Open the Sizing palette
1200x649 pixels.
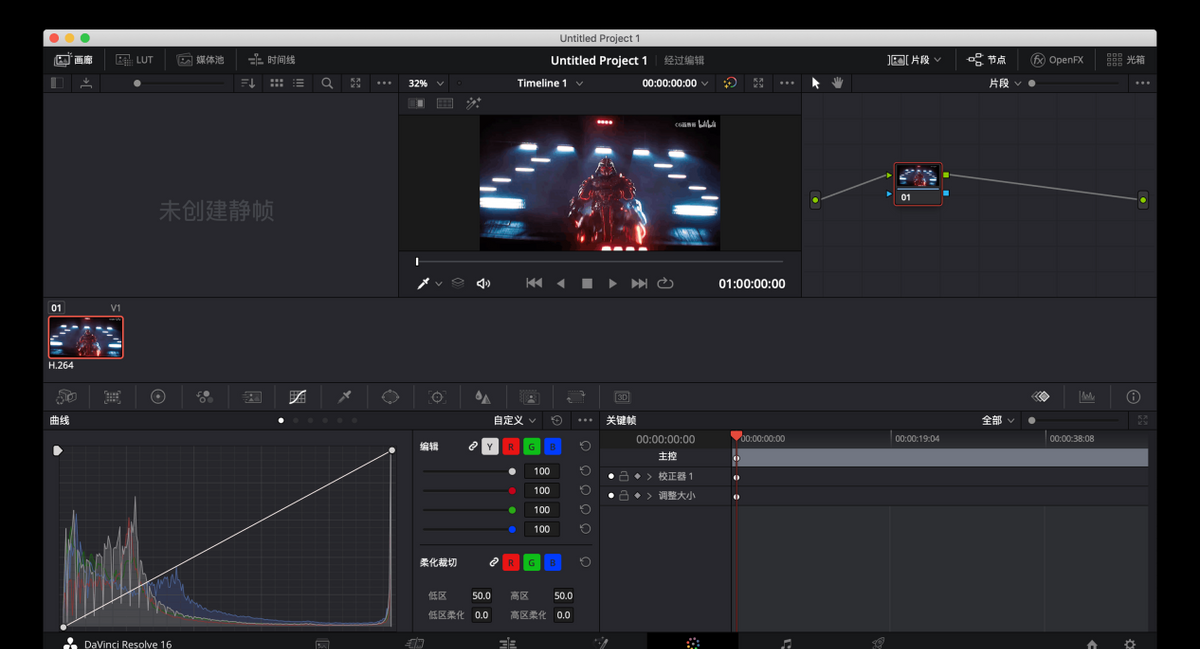click(x=576, y=397)
